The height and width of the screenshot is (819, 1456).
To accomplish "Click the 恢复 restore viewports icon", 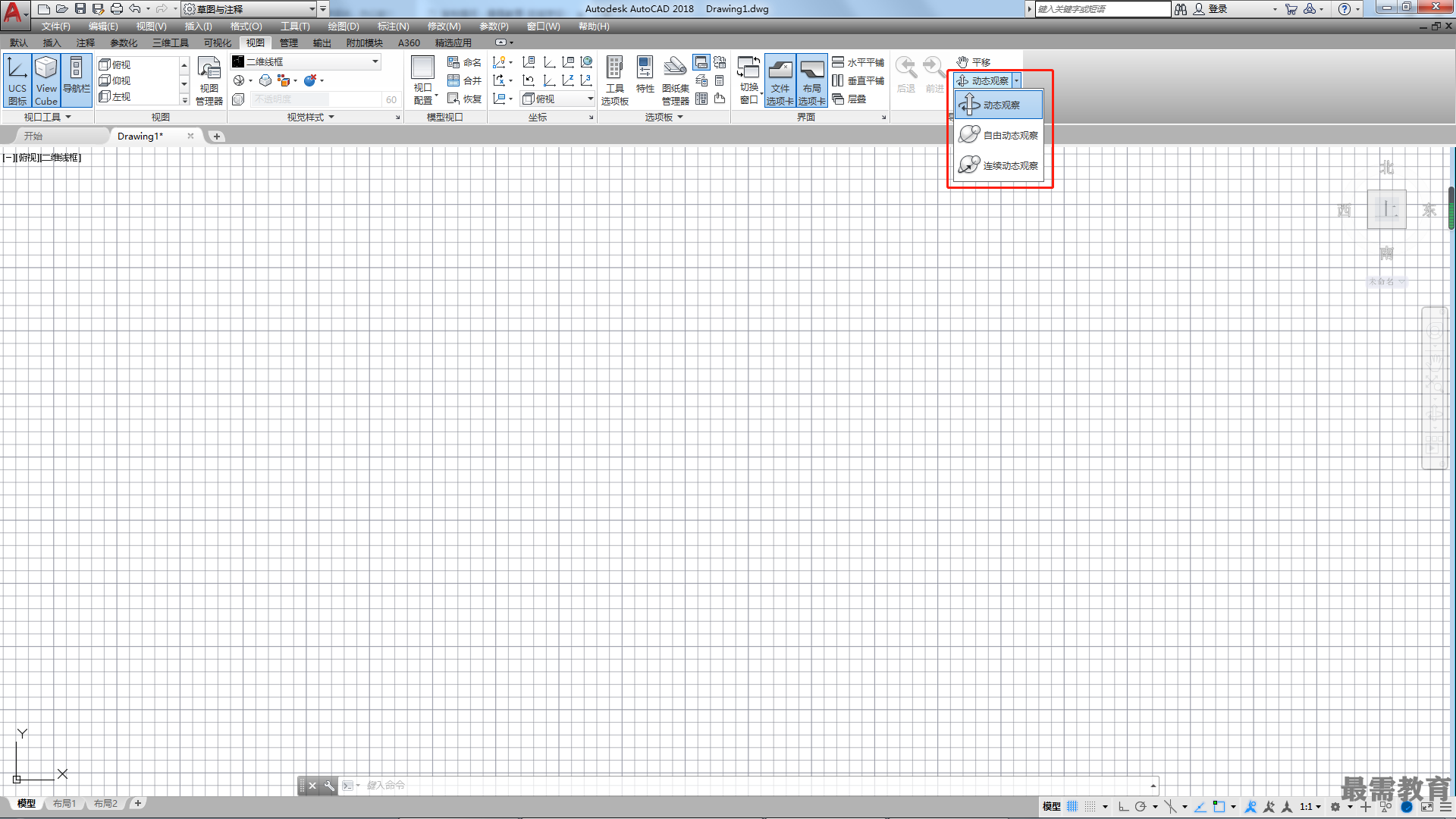I will point(464,99).
